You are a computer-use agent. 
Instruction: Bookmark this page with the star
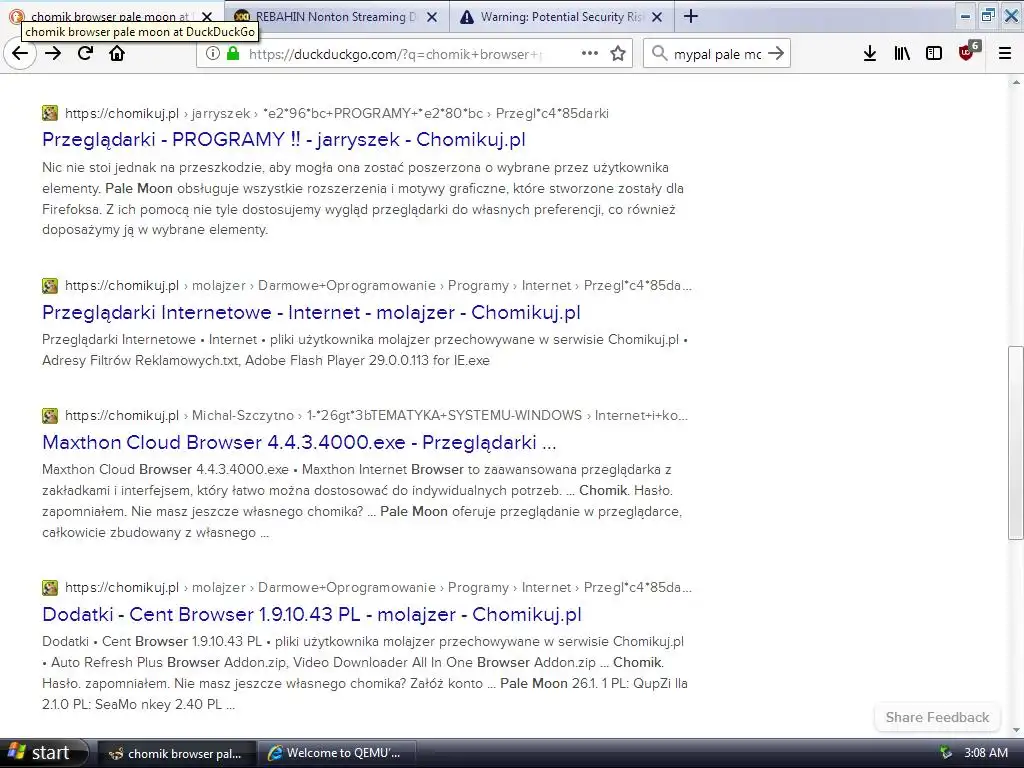point(618,54)
